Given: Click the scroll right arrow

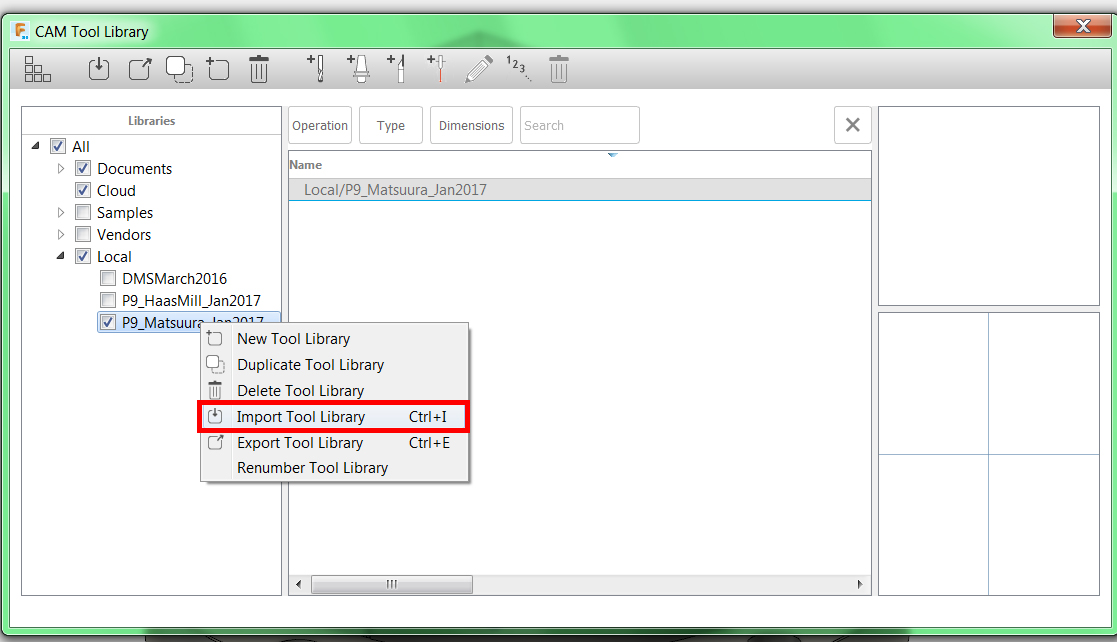Looking at the screenshot, I should point(860,584).
